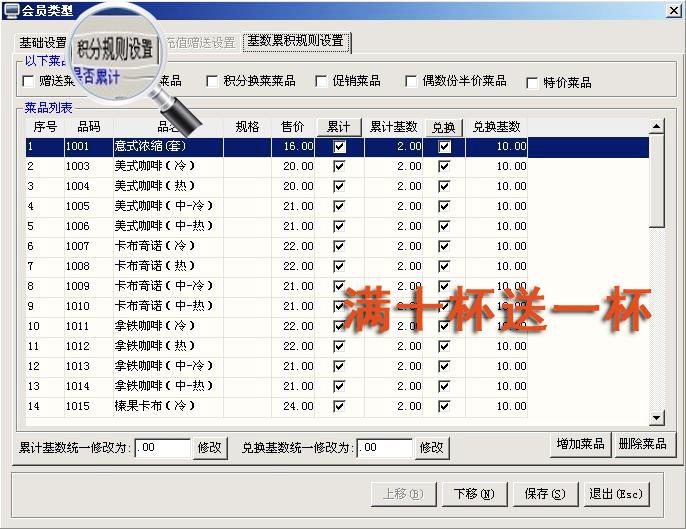The width and height of the screenshot is (686, 529).
Task: Click the 兑换 column header button
Action: 444,127
